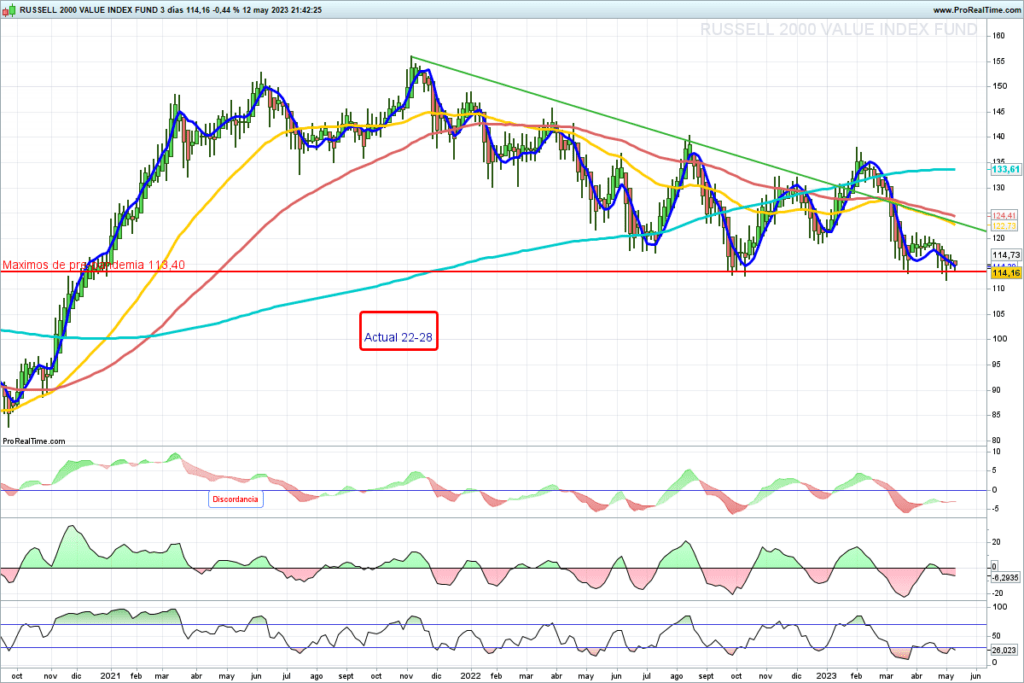This screenshot has height=683, width=1024.
Task: Click the 130 level on the price axis
Action: 999,187
